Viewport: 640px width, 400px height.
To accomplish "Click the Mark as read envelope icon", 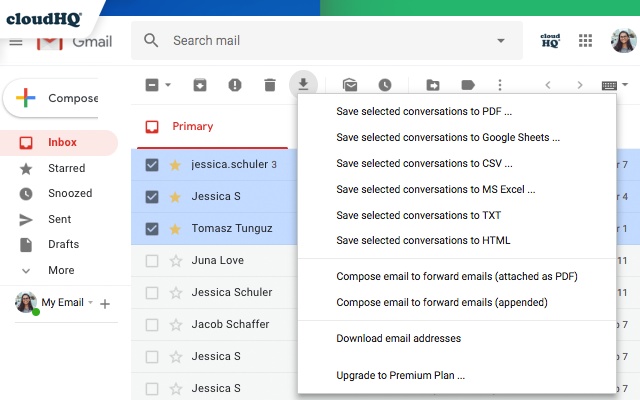I will (x=350, y=85).
